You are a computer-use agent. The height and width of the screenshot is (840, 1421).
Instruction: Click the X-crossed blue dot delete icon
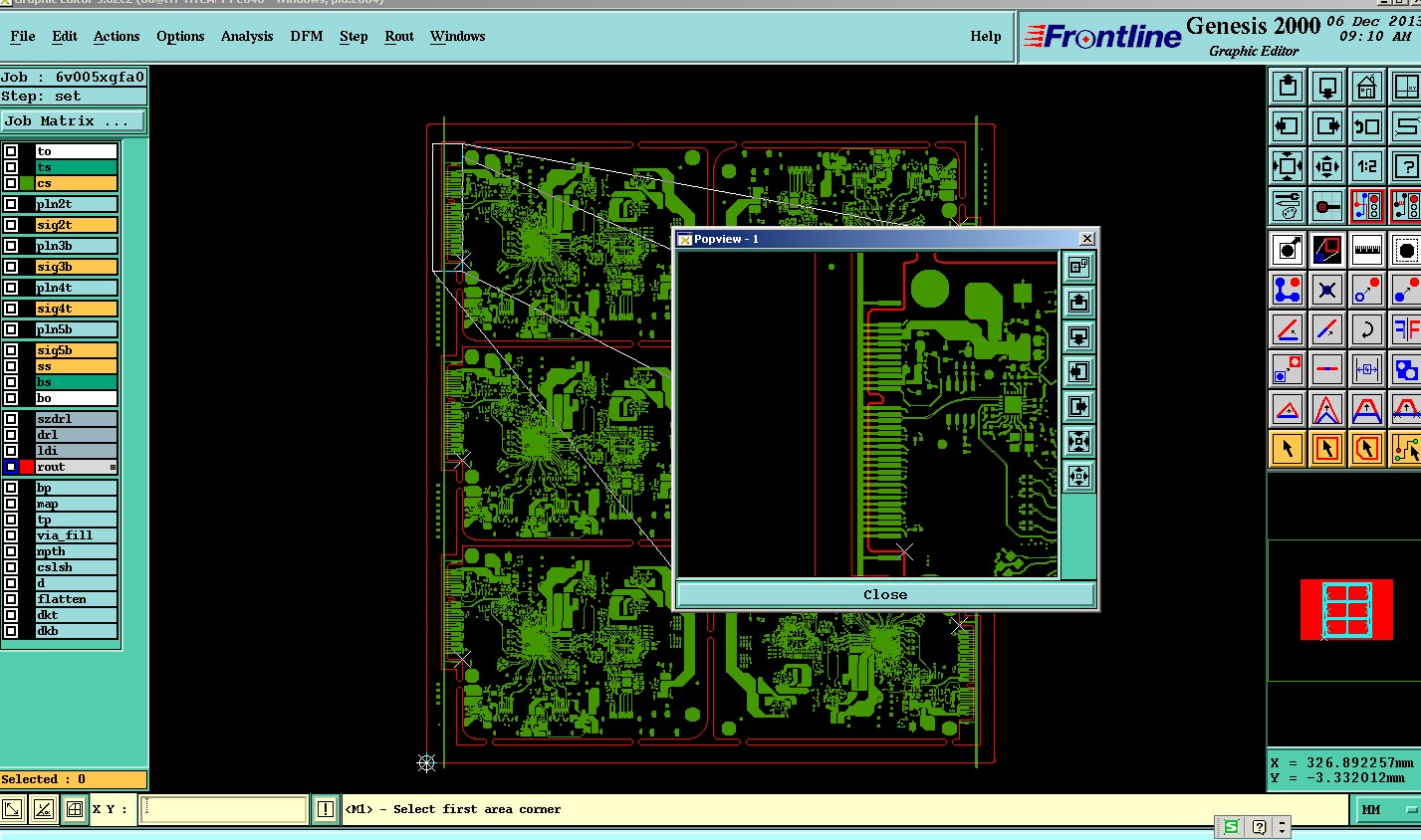point(1327,290)
